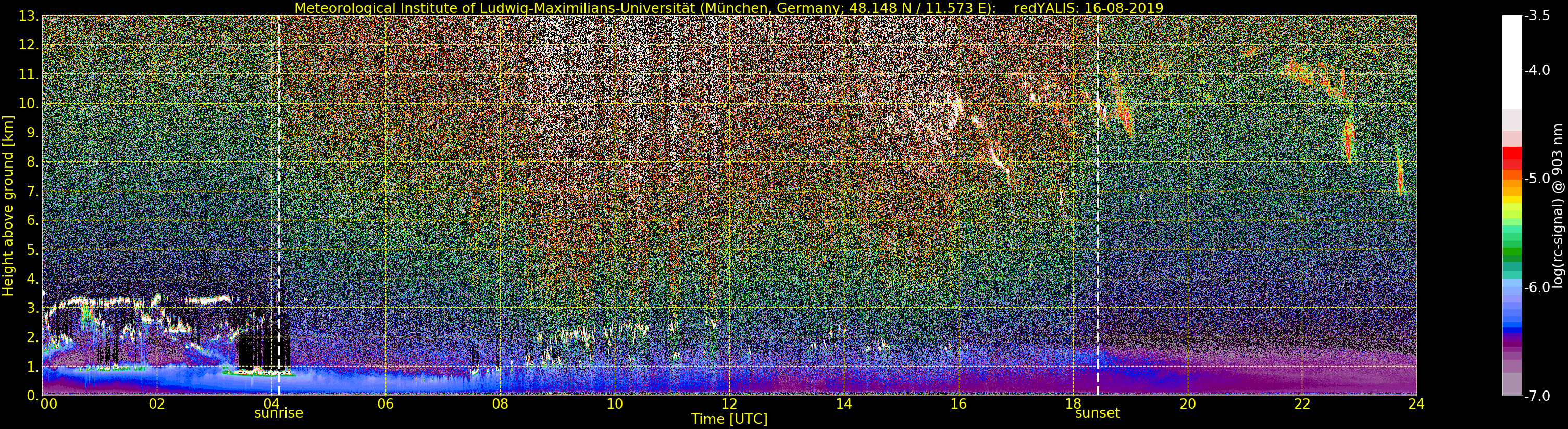Viewport: 1568px width, 429px height.
Task: Click the white top segment of the colorbar
Action: click(x=1512, y=62)
